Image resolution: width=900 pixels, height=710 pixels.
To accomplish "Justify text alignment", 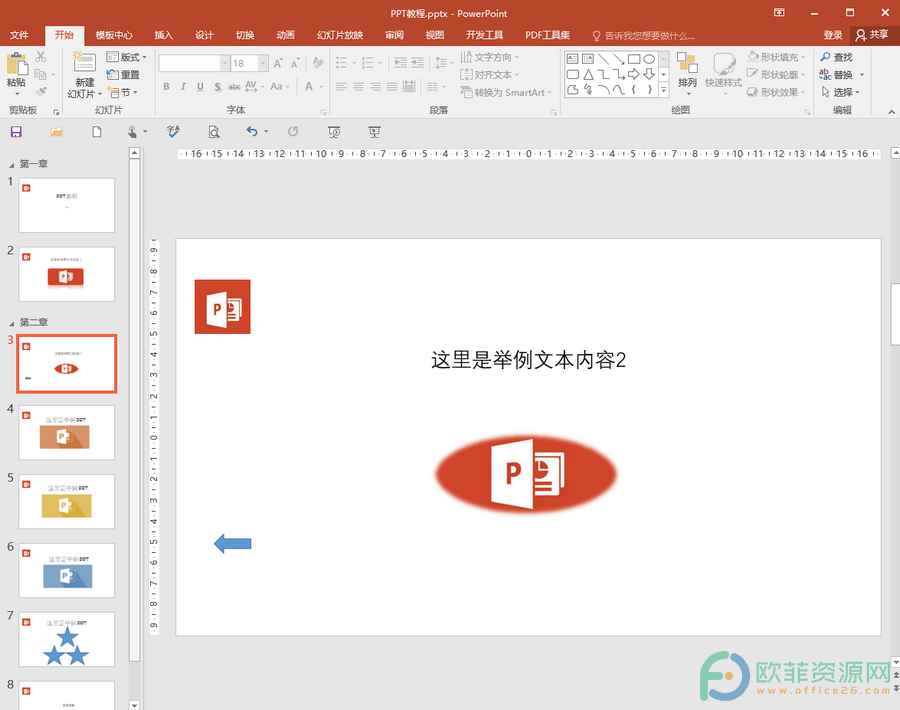I will 392,87.
